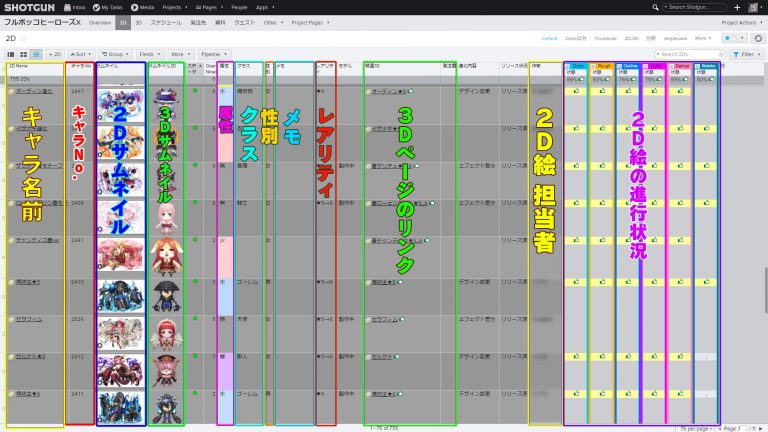Click the refresh page icon
This screenshot has height=432, width=768.
tap(758, 38)
